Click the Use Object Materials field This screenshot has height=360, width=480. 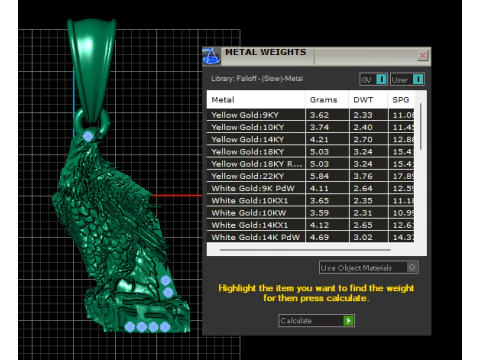[368, 267]
